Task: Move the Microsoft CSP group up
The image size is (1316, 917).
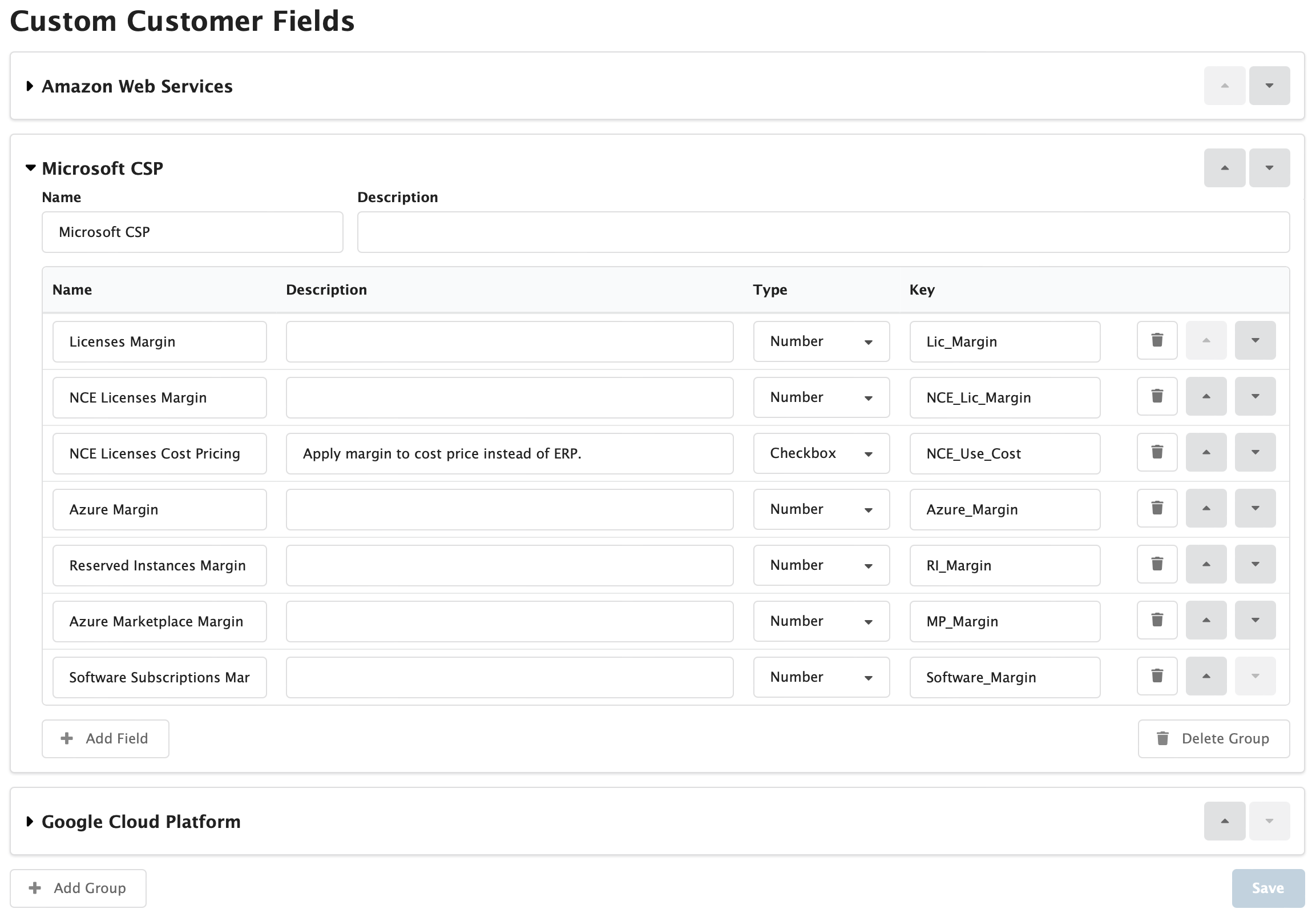Action: click(1224, 167)
